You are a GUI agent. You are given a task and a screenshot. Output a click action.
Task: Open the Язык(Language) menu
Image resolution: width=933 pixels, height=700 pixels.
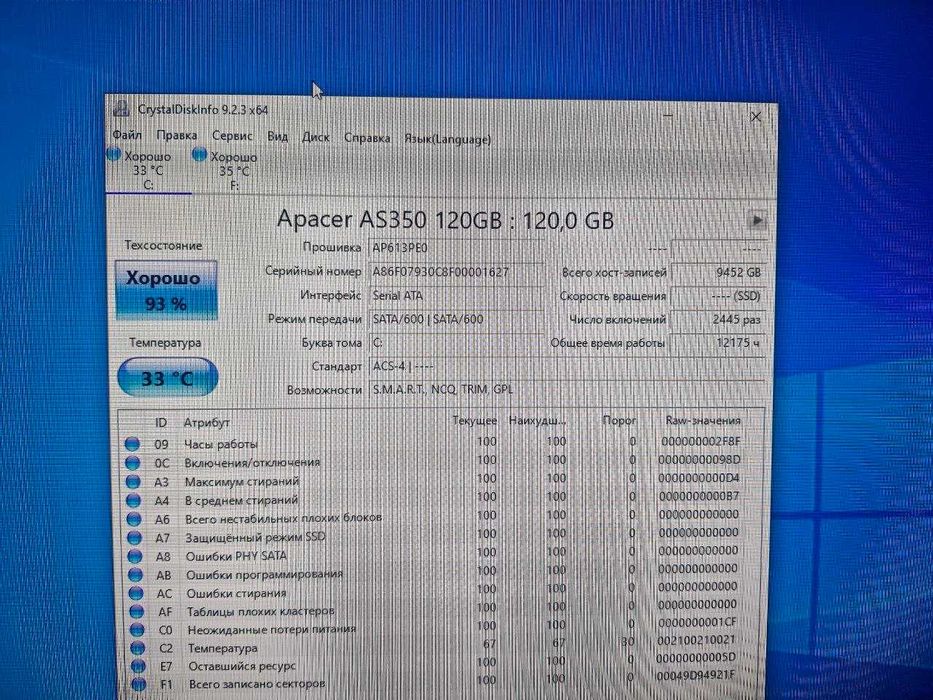pos(447,139)
